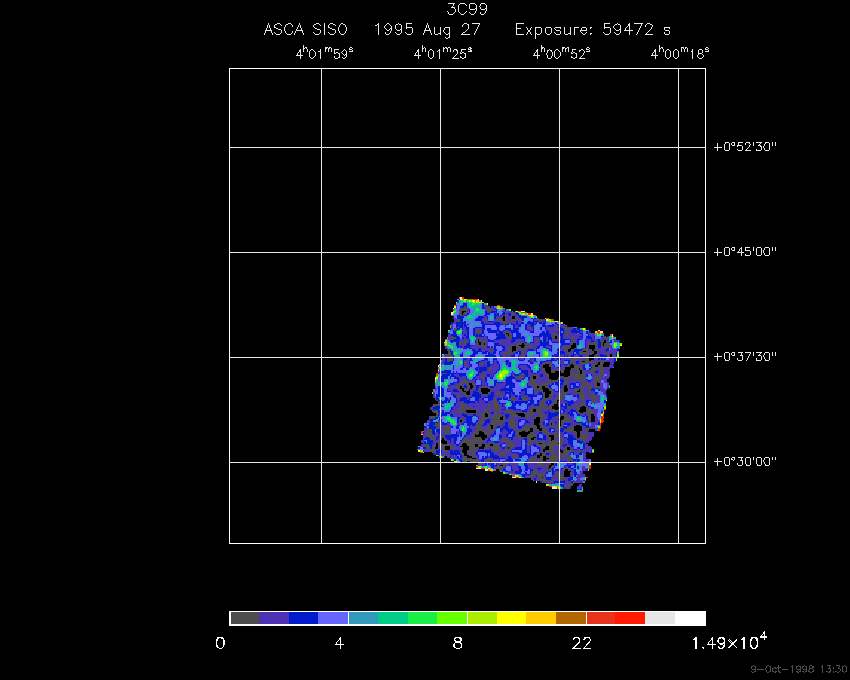850x680 pixels.
Task: Pick the yellow colorbar swatch
Action: point(511,618)
